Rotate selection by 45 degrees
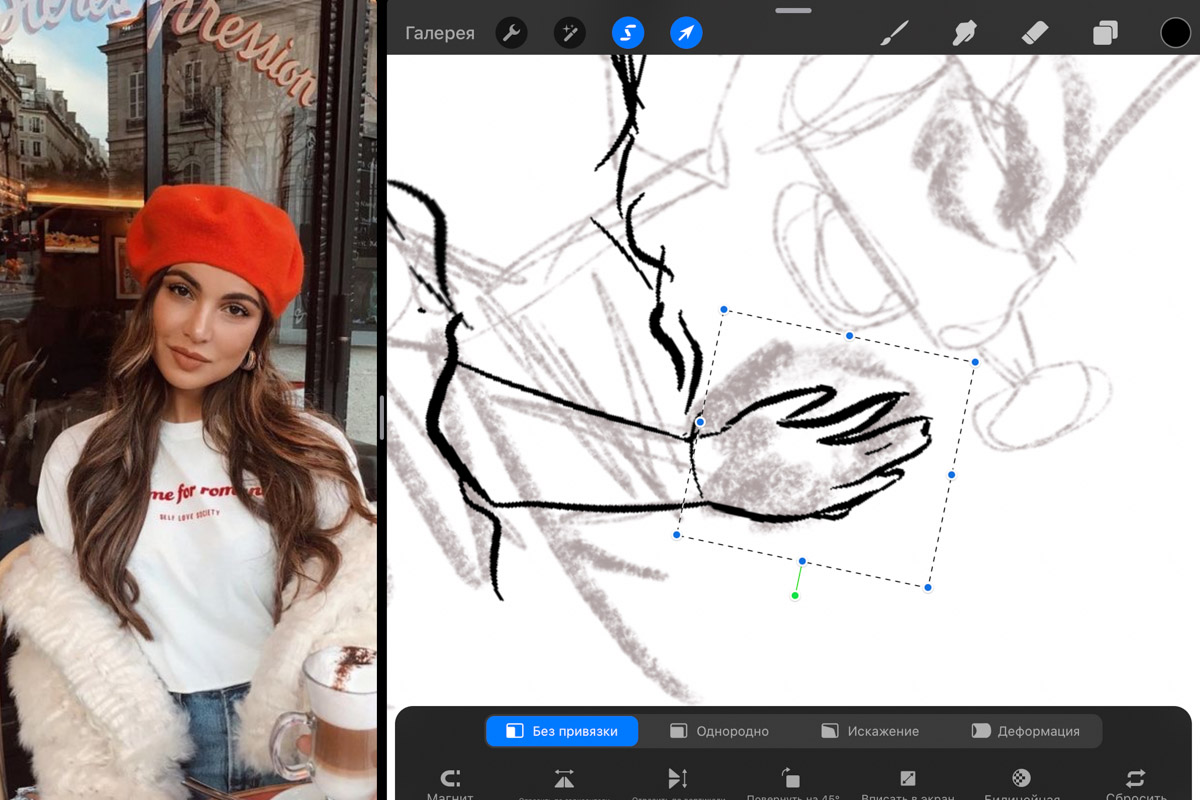The width and height of the screenshot is (1200, 800). click(791, 782)
